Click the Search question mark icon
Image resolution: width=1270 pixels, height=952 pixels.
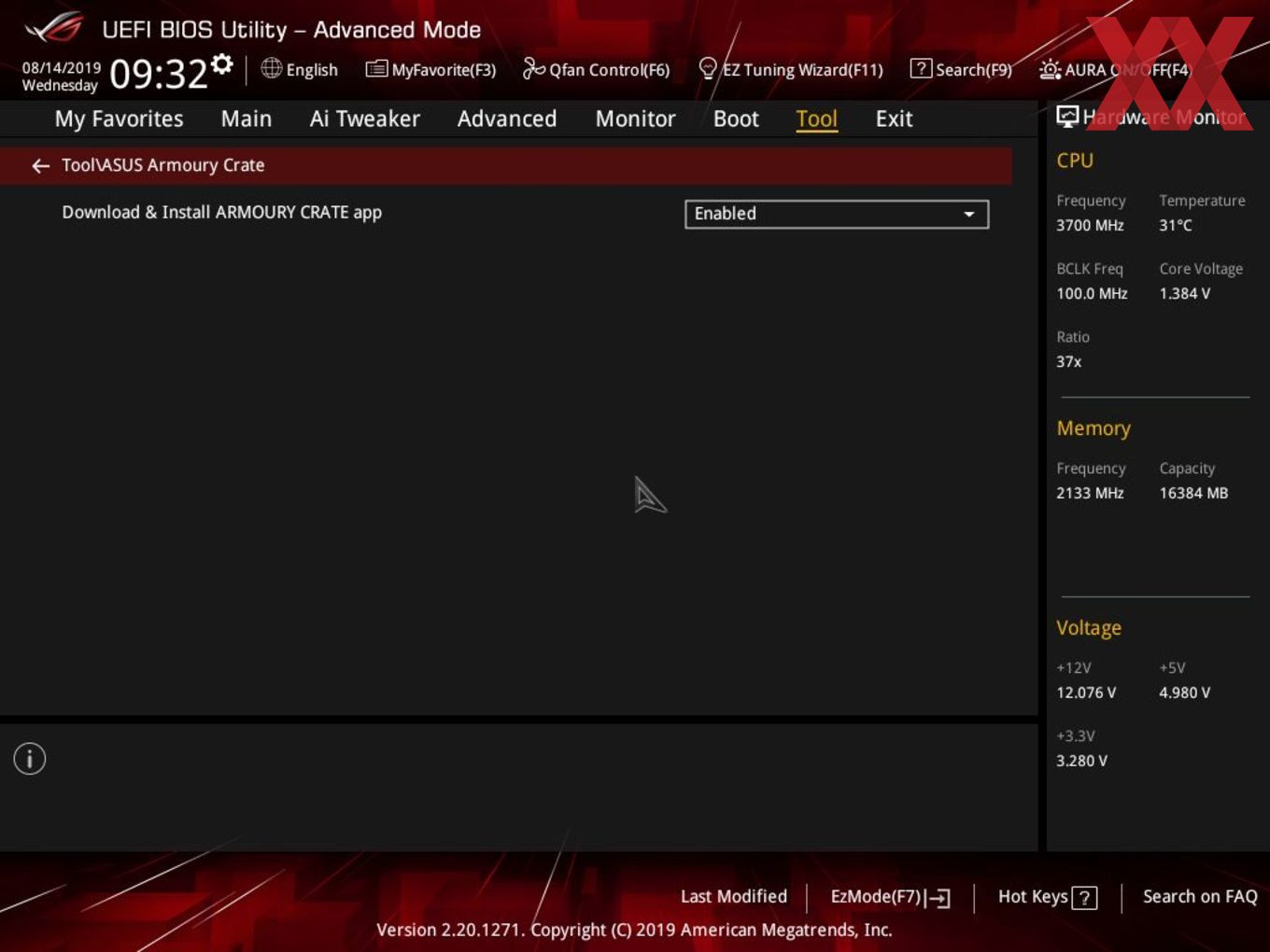[921, 69]
